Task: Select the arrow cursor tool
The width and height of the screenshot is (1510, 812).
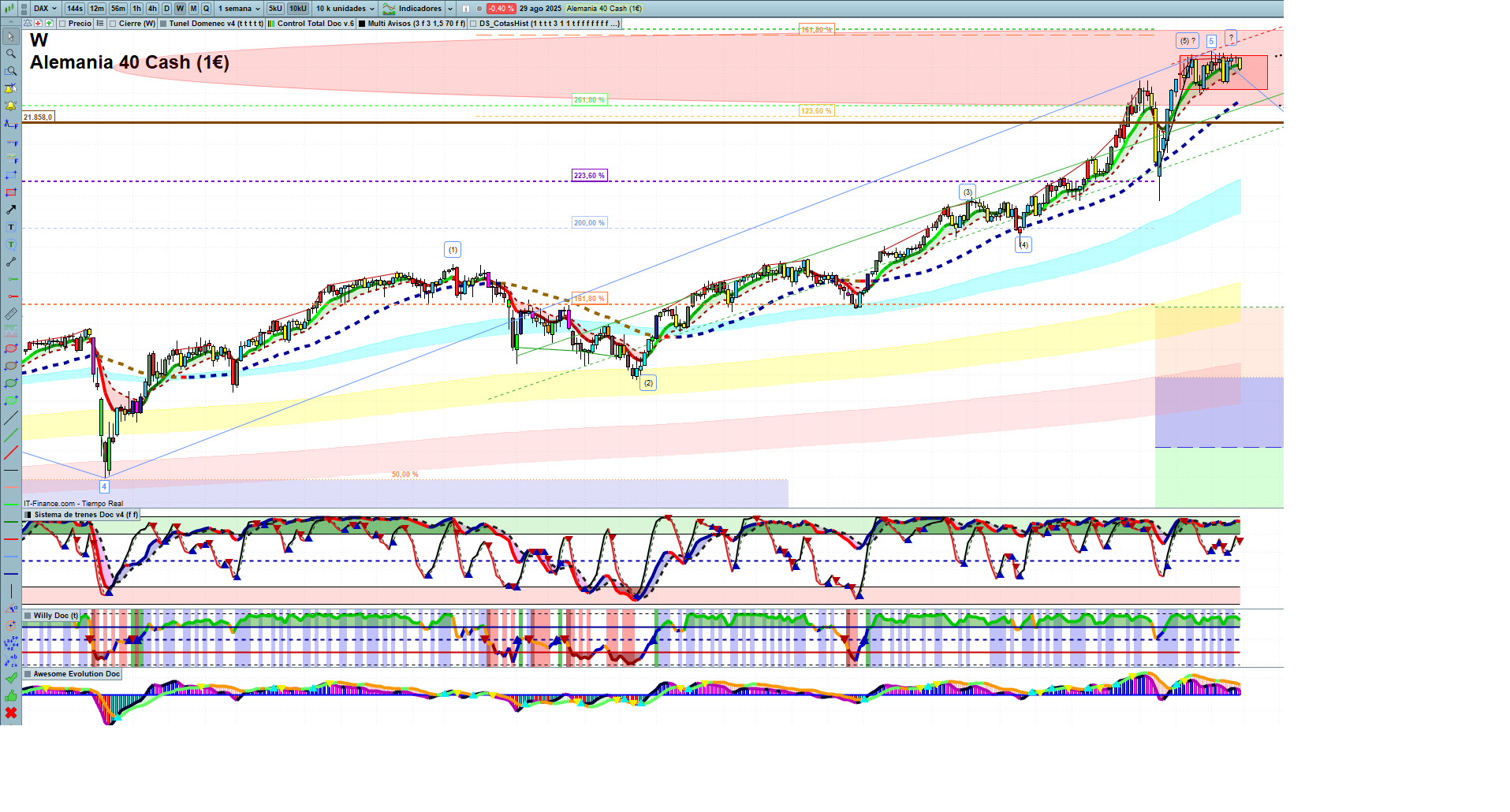Action: [11, 36]
